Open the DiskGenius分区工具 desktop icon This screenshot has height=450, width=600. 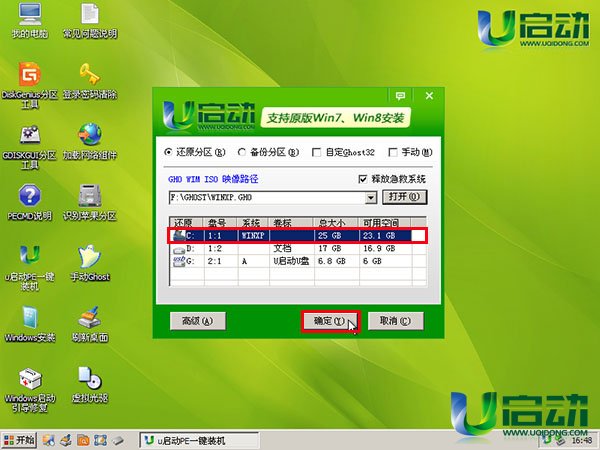click(30, 76)
